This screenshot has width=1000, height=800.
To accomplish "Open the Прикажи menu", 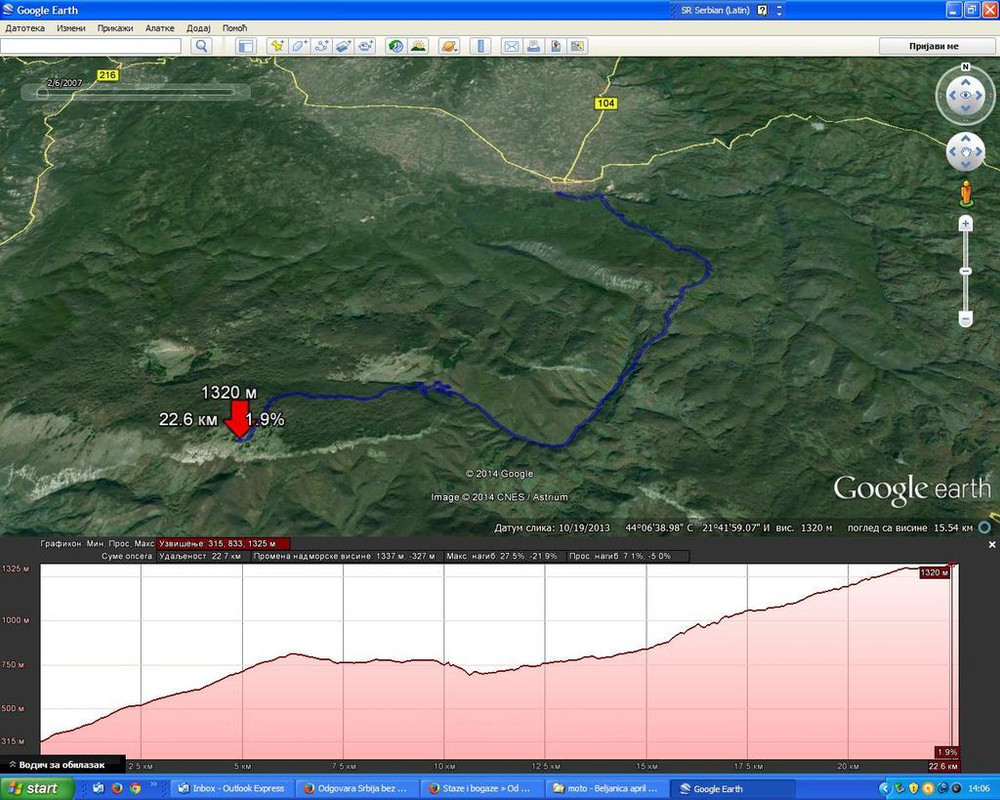I will 115,28.
